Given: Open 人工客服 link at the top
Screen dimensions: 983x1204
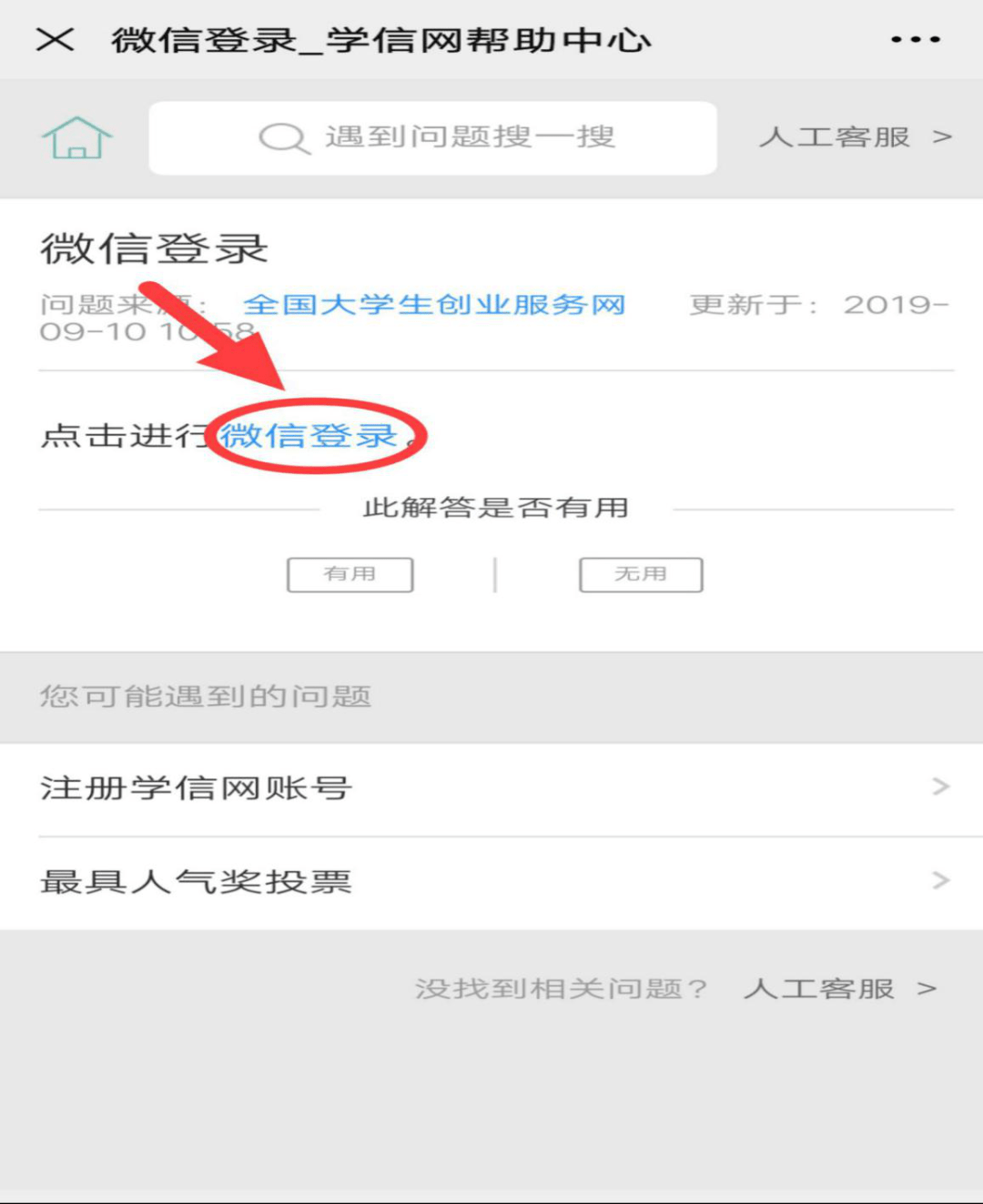Looking at the screenshot, I should (835, 137).
